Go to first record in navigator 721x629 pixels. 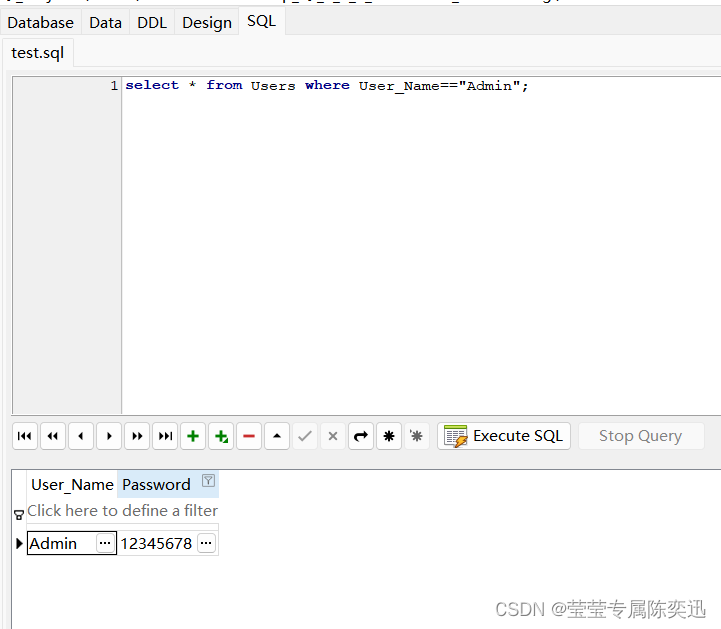(25, 436)
